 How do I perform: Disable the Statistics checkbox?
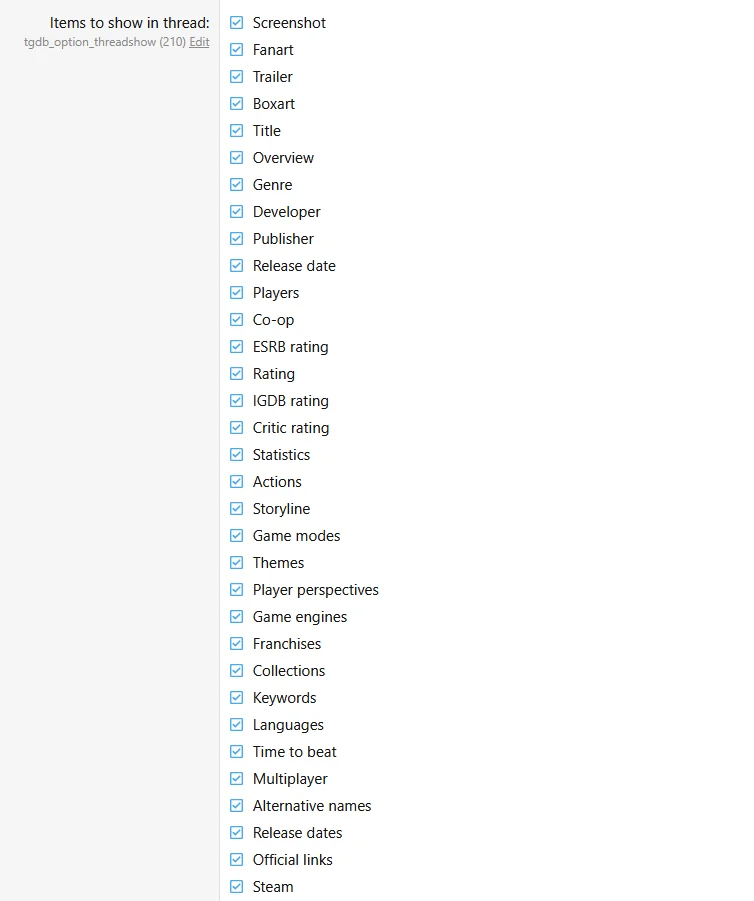[x=236, y=455]
